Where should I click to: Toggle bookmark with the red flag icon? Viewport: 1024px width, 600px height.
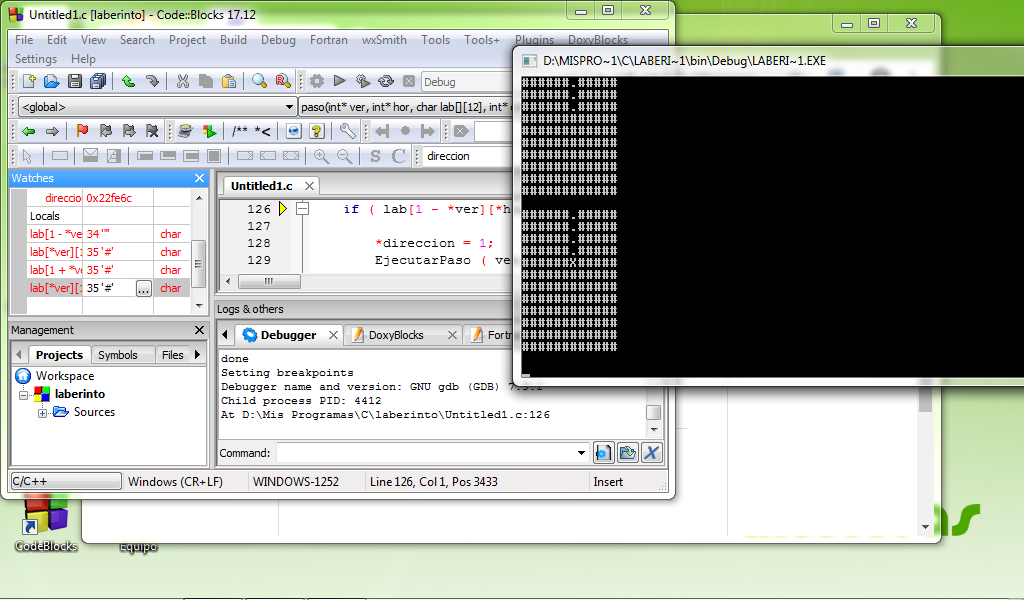click(82, 131)
